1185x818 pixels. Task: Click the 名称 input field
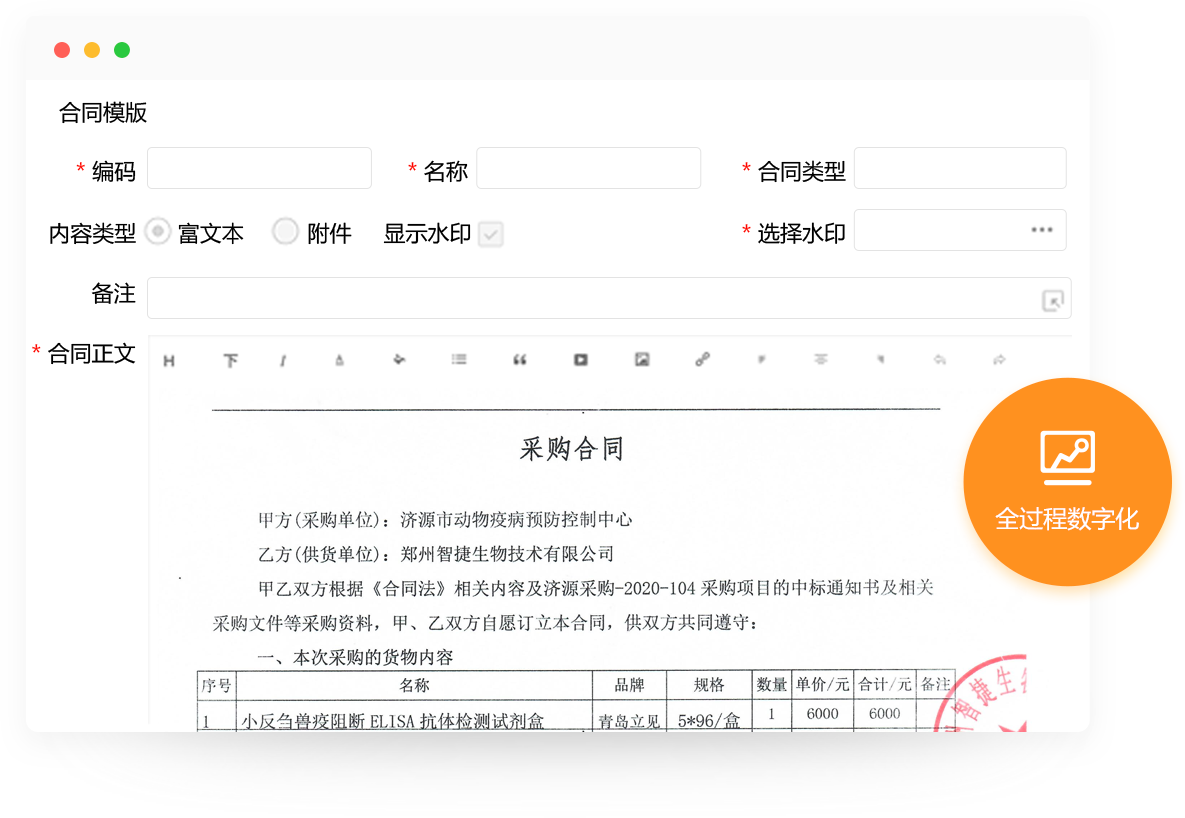click(x=588, y=169)
